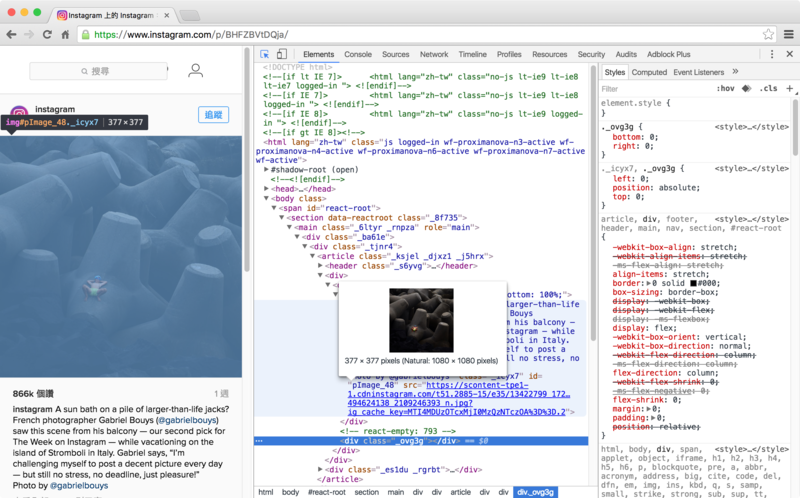Toggle the .cls class editor

[768, 88]
